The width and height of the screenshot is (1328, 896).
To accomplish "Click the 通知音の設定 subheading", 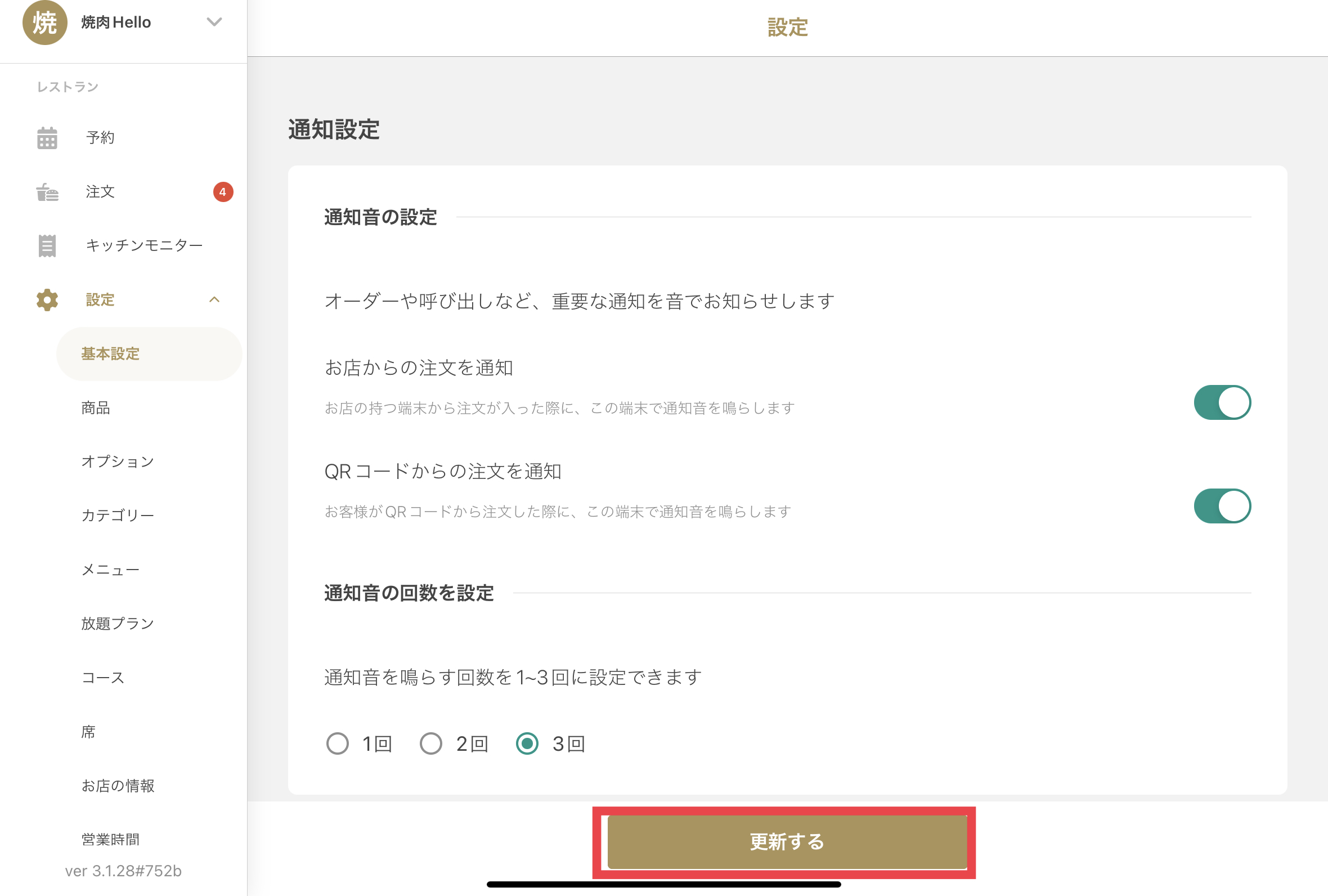I will point(380,217).
